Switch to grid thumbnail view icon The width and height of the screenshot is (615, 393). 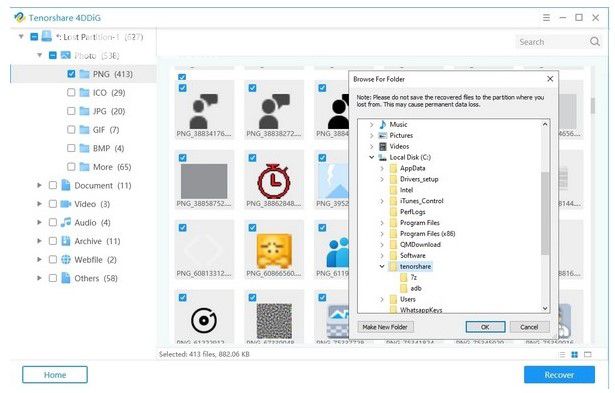pos(574,355)
